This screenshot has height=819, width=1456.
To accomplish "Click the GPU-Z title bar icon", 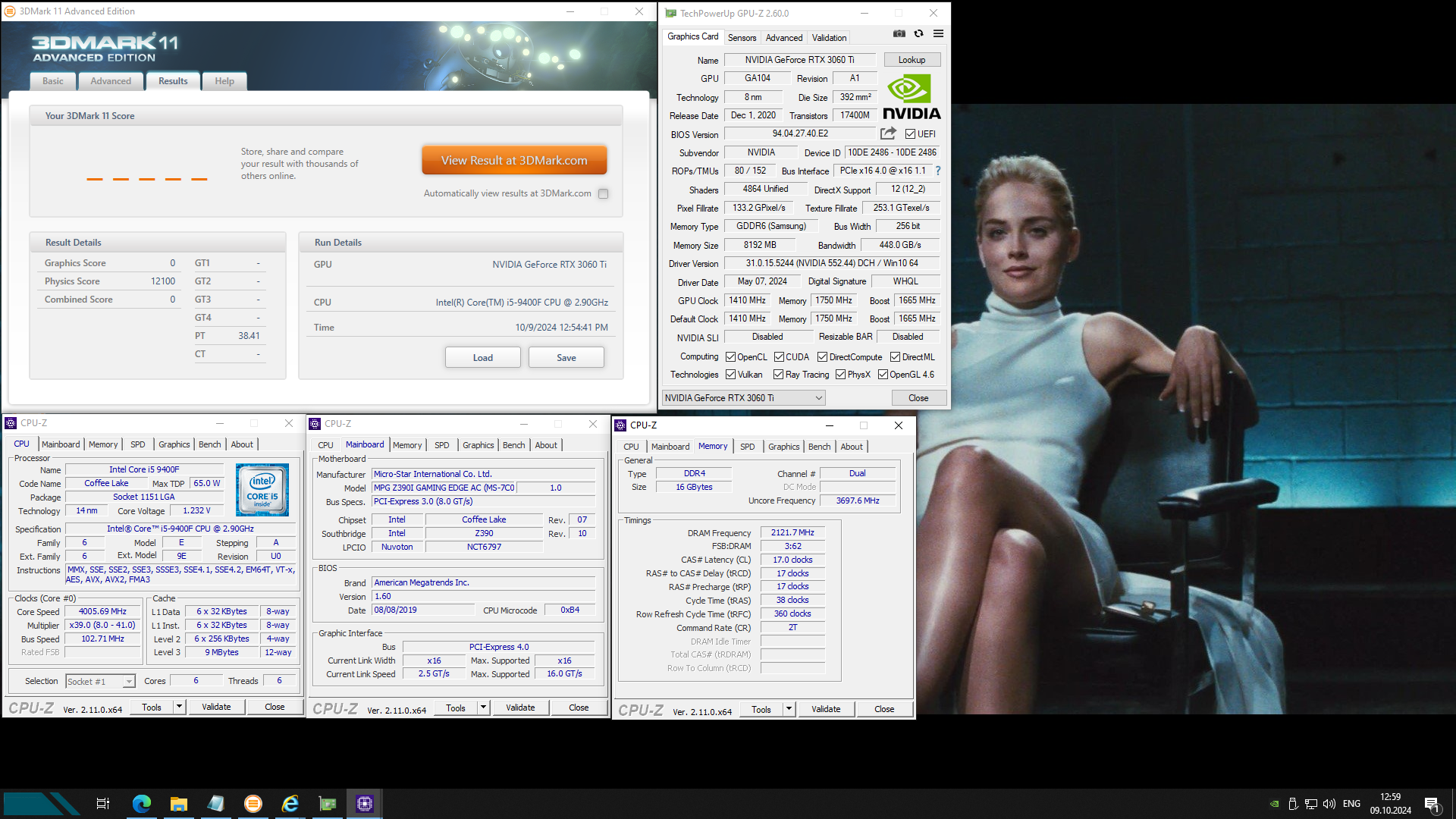I will point(670,14).
